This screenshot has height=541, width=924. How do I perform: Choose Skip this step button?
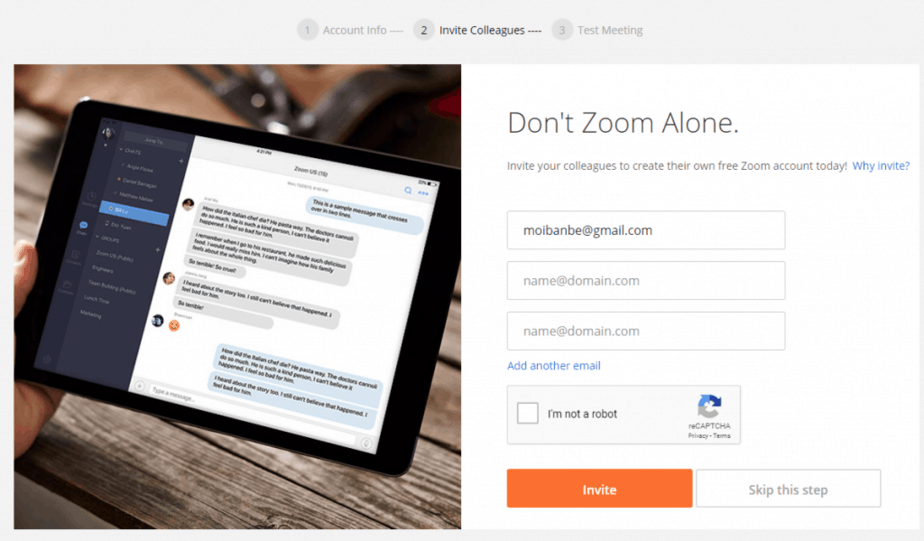[788, 489]
